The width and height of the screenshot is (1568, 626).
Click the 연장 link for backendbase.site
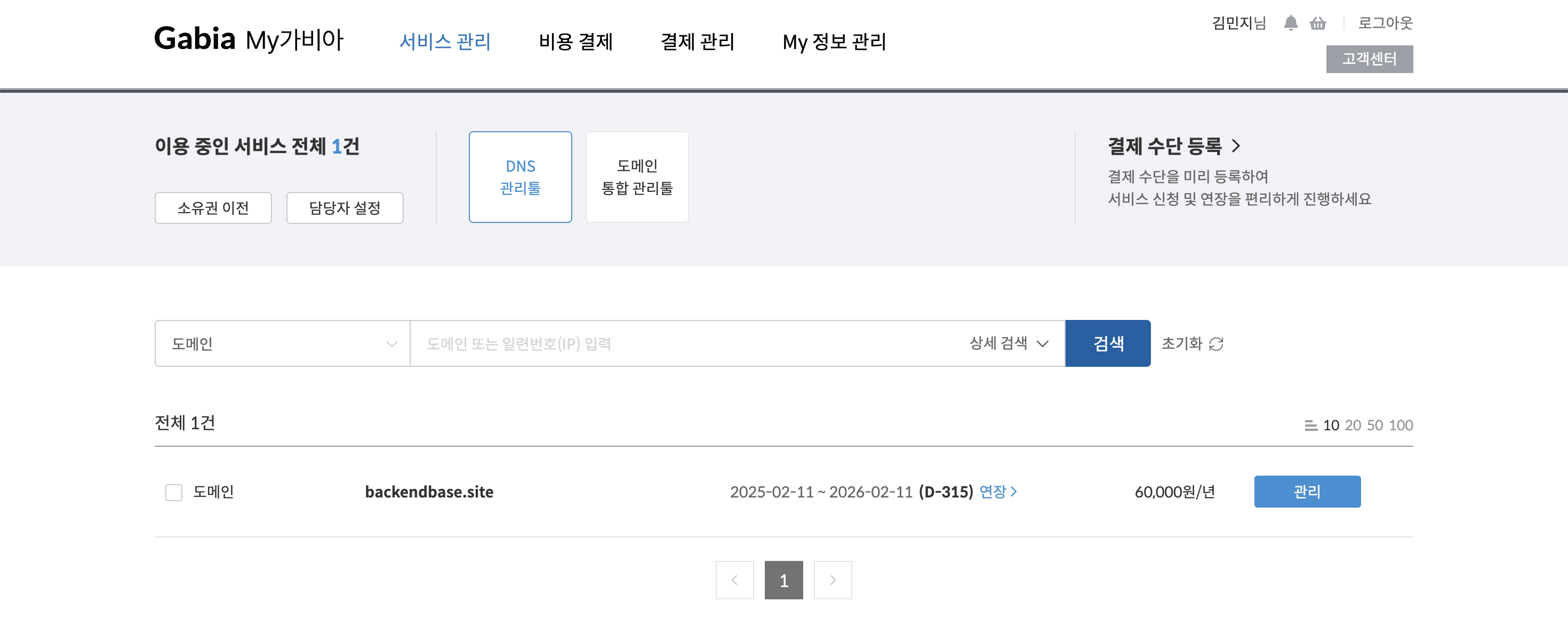(x=998, y=492)
